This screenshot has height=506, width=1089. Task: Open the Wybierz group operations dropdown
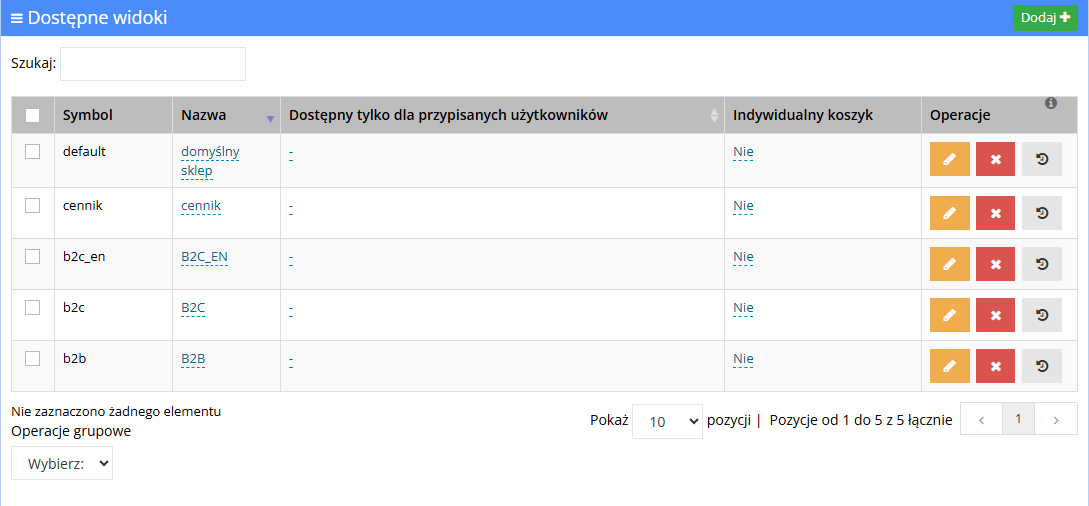click(62, 463)
